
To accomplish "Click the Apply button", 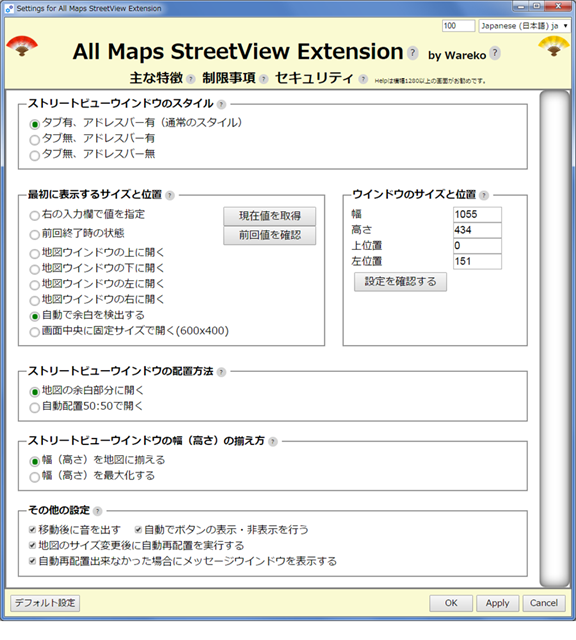I will 498,603.
